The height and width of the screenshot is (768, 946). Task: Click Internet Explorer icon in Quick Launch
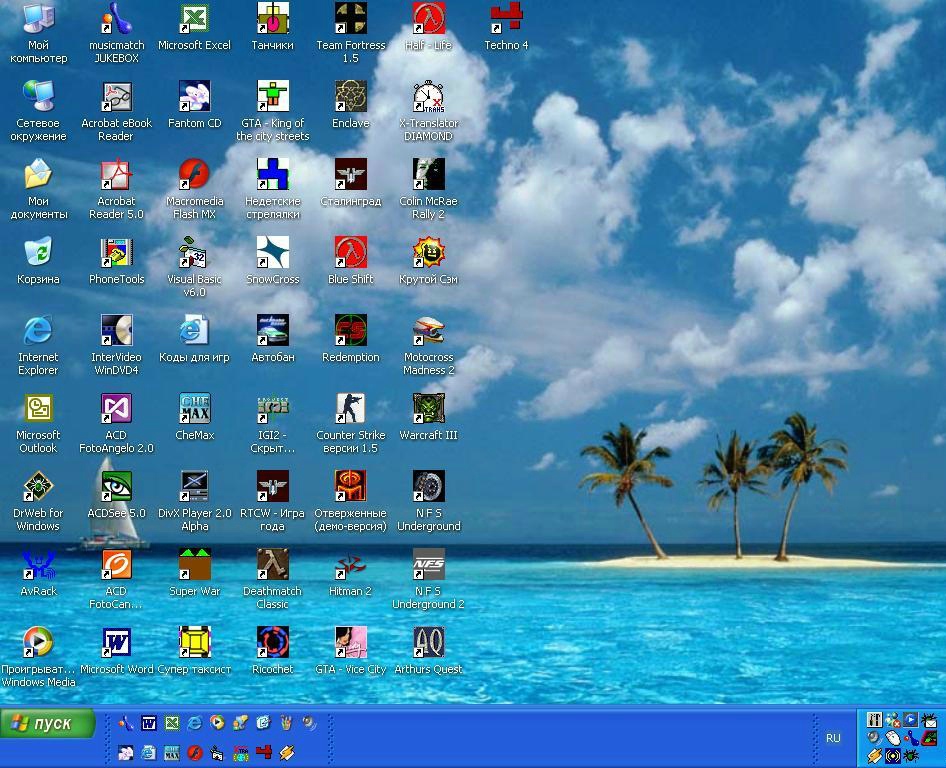[x=194, y=723]
